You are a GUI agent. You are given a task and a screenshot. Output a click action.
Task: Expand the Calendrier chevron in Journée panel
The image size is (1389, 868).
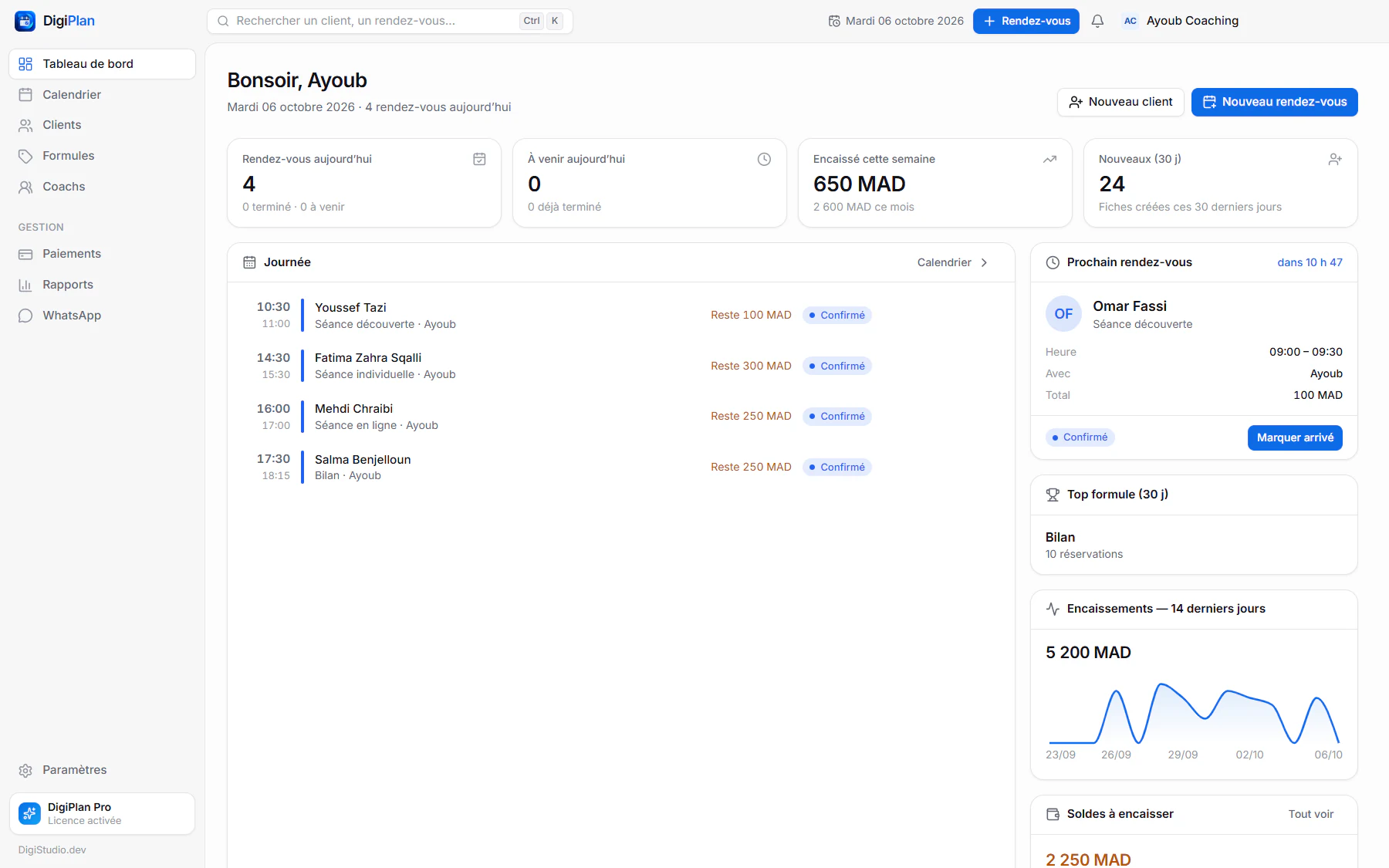point(984,262)
